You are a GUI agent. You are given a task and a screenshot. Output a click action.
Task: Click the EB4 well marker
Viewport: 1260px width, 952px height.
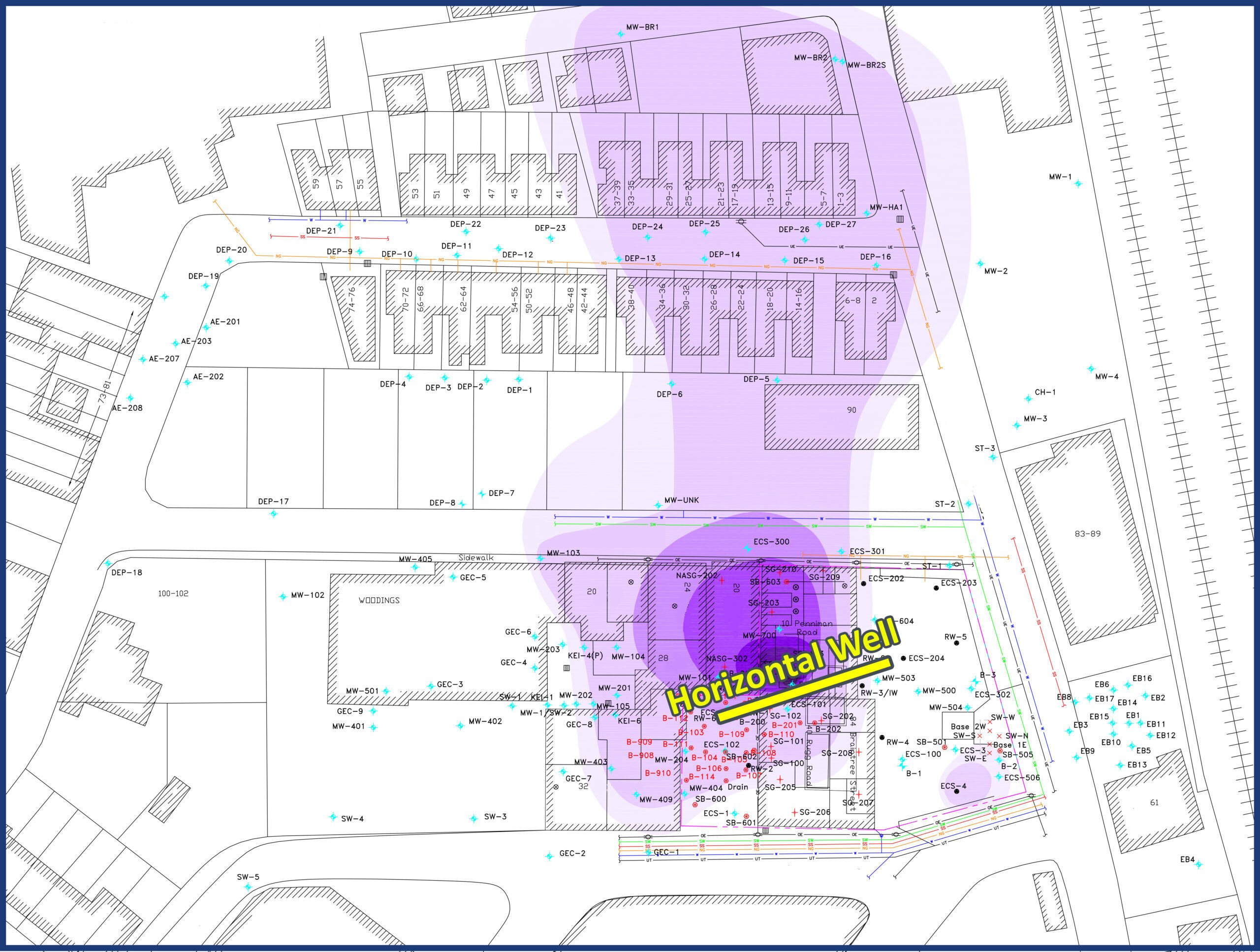point(1198,864)
